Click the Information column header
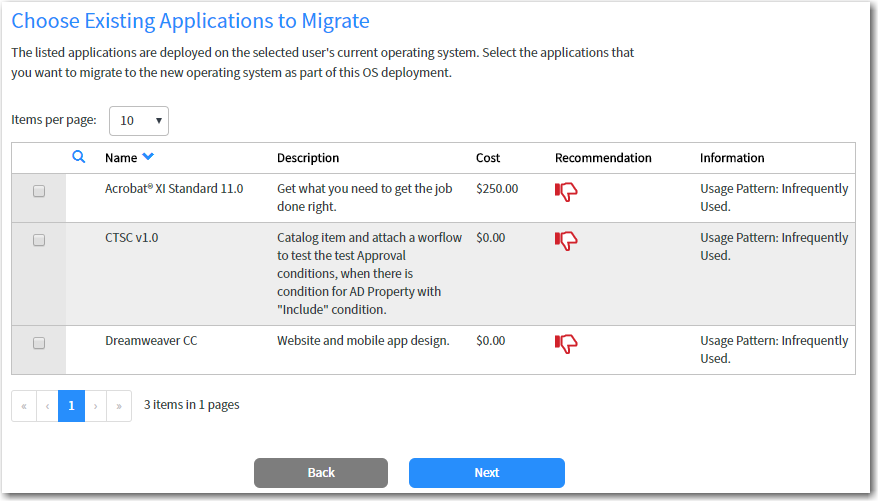The height and width of the screenshot is (501, 878). tap(732, 158)
